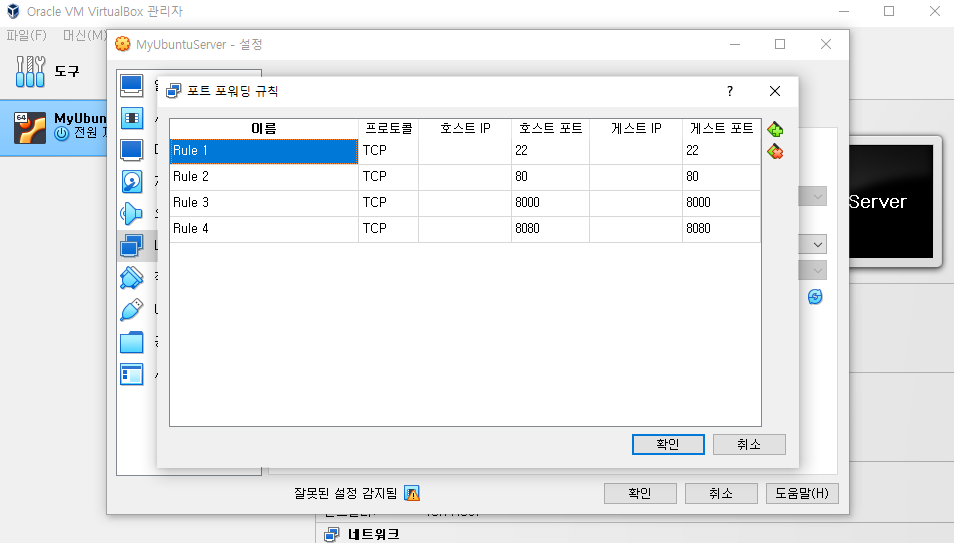Image resolution: width=954 pixels, height=543 pixels.
Task: Click guest port 80 cell of Rule 2
Action: 722,177
